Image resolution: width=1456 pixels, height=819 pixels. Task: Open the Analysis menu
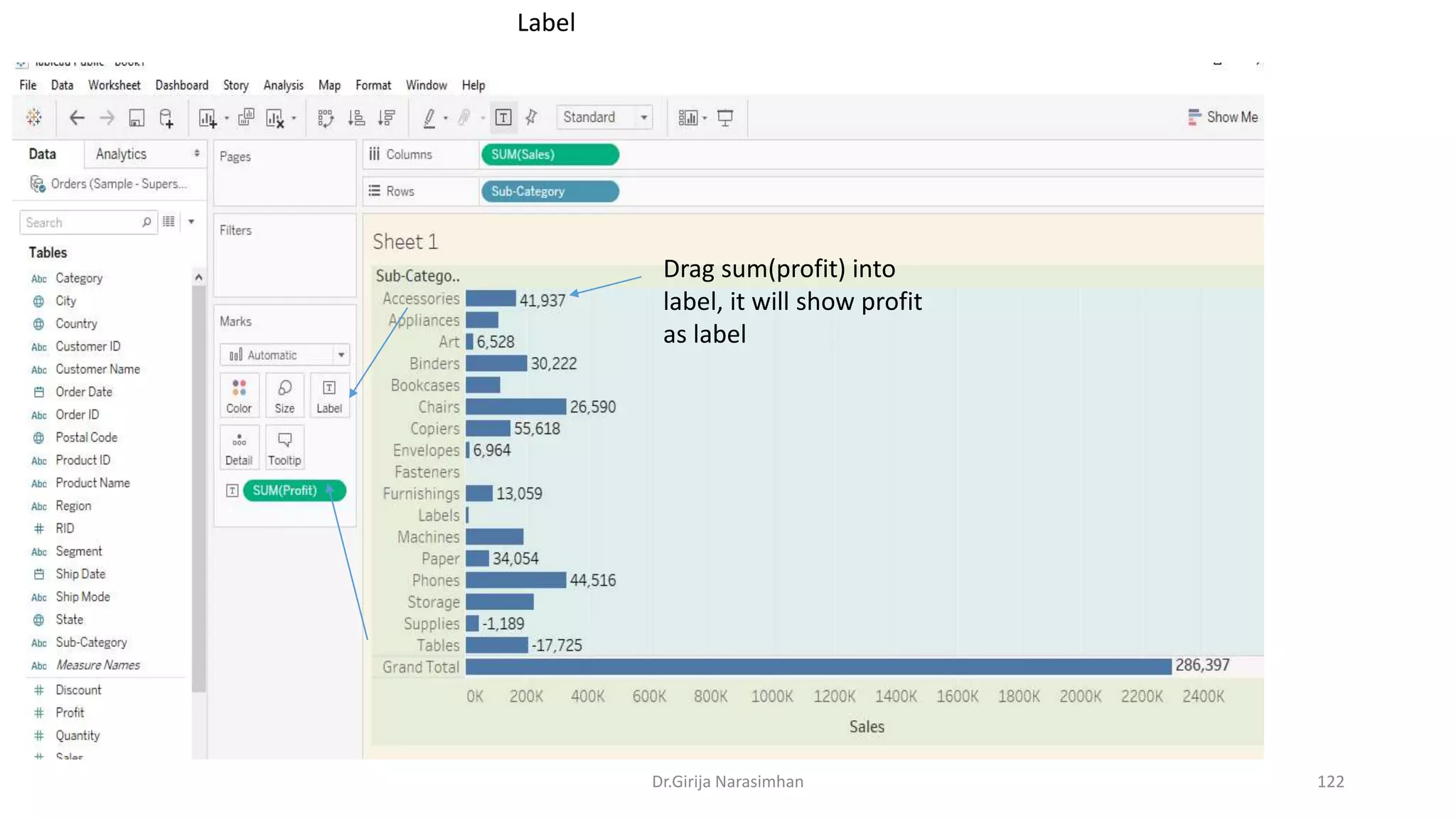[x=284, y=85]
